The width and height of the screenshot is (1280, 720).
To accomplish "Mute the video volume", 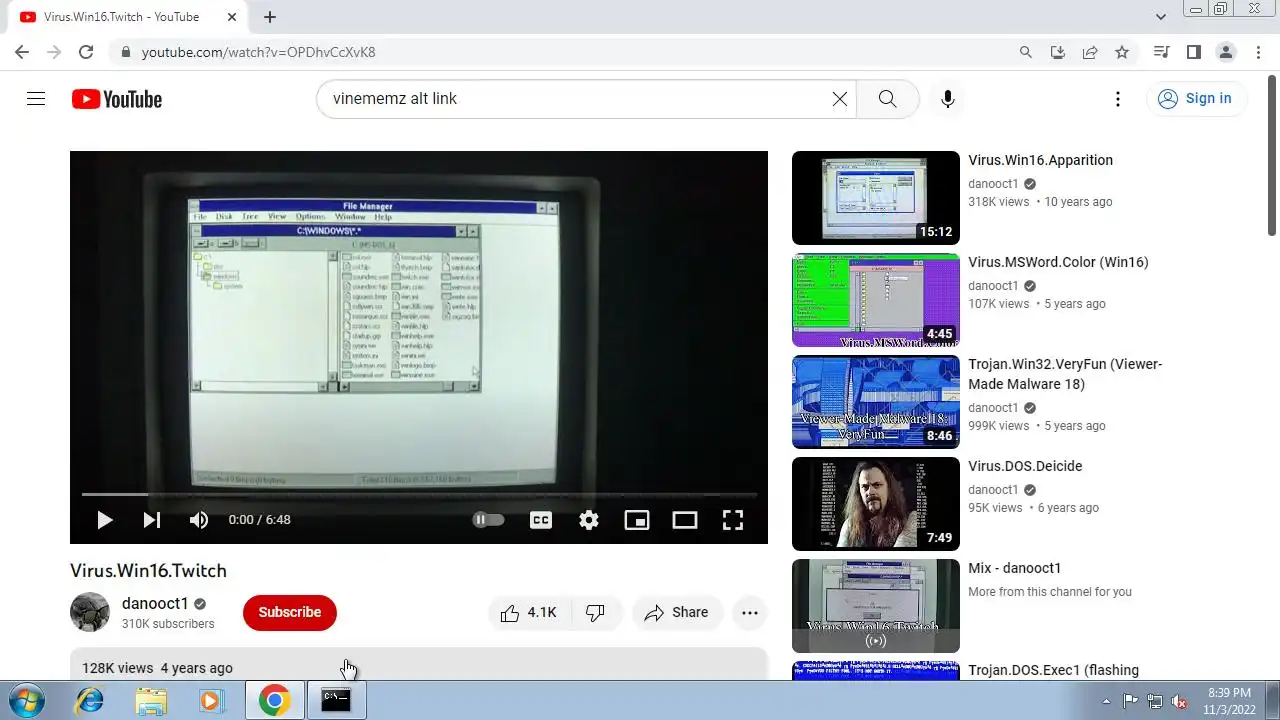I will click(x=199, y=520).
